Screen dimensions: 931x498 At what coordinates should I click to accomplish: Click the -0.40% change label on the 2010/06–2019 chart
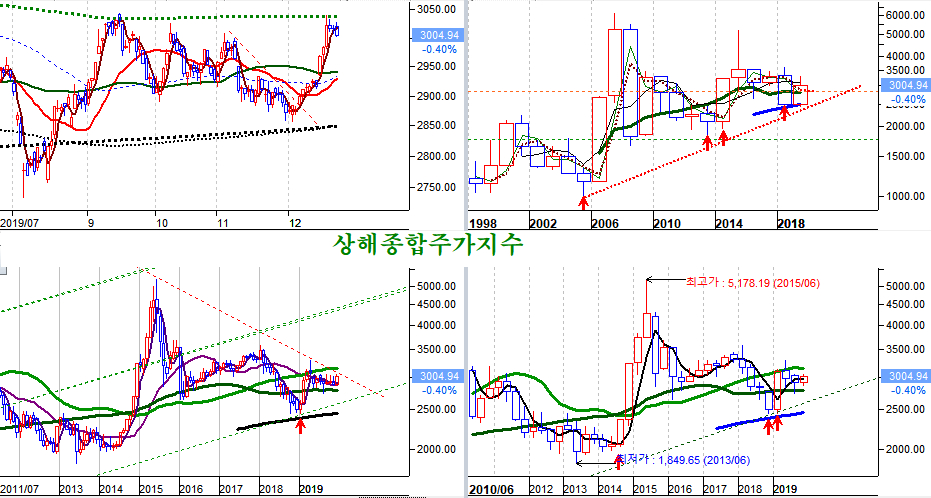click(x=906, y=391)
